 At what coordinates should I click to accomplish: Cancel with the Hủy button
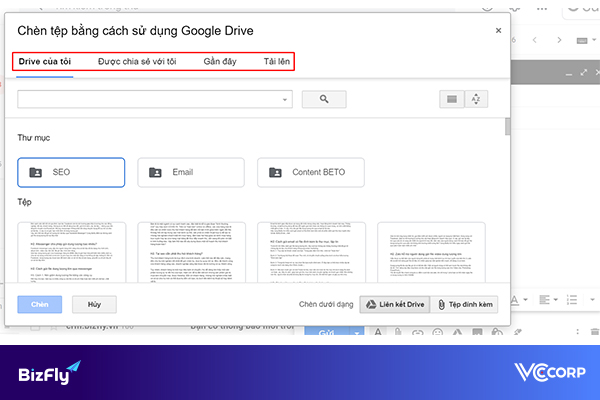tap(95, 305)
